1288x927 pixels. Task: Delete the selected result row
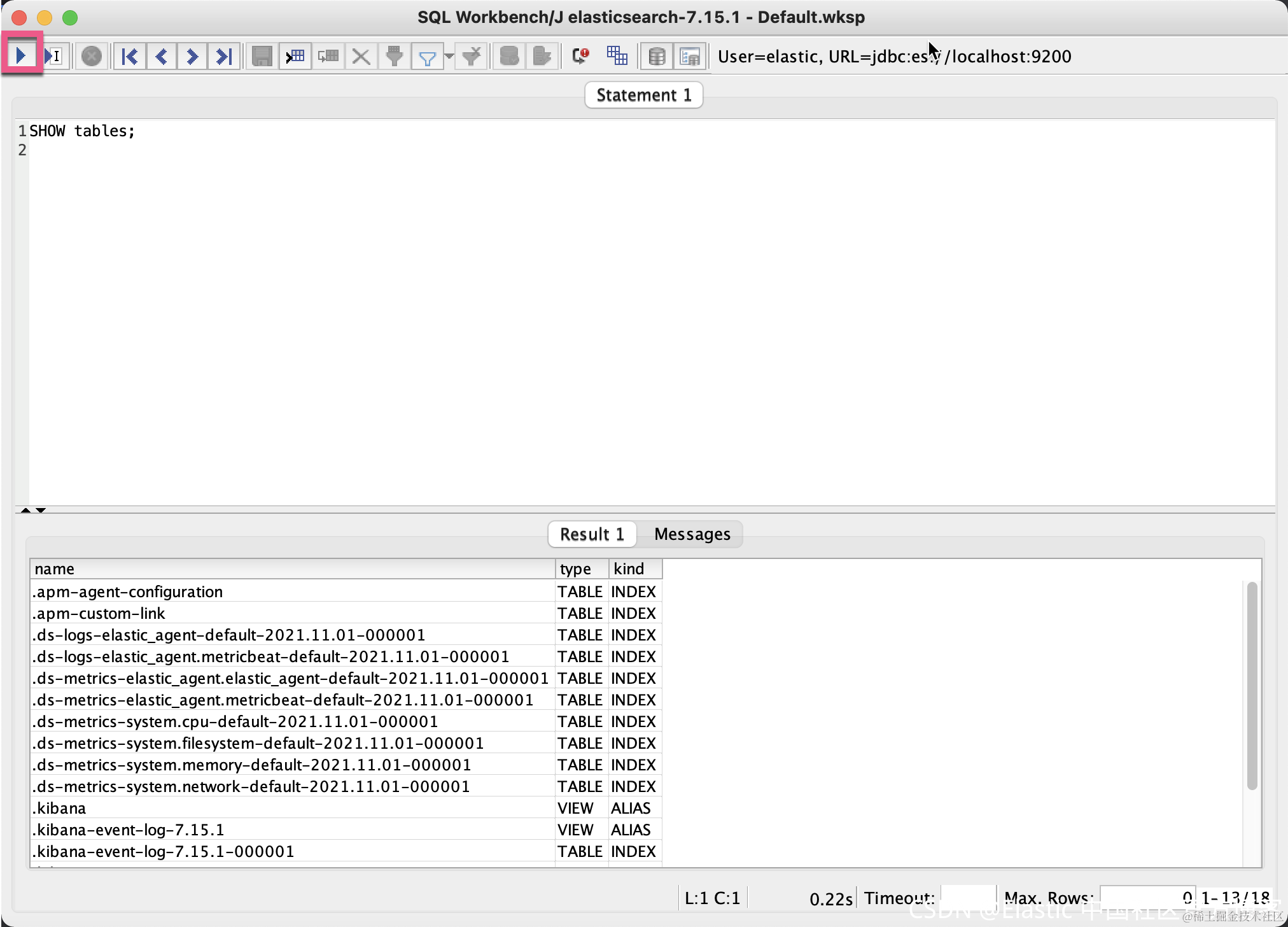click(x=360, y=56)
